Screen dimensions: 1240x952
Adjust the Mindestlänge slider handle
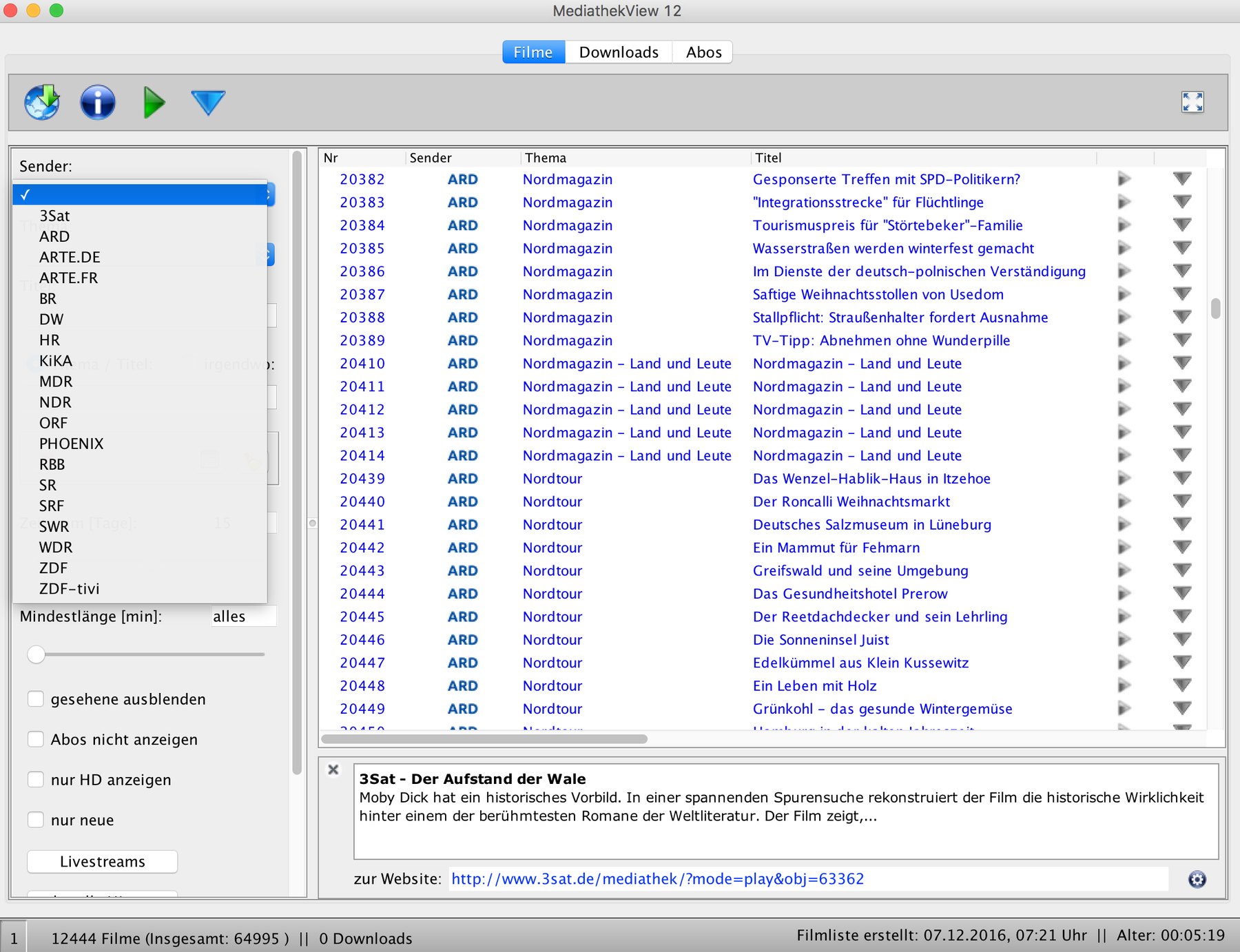[x=37, y=654]
